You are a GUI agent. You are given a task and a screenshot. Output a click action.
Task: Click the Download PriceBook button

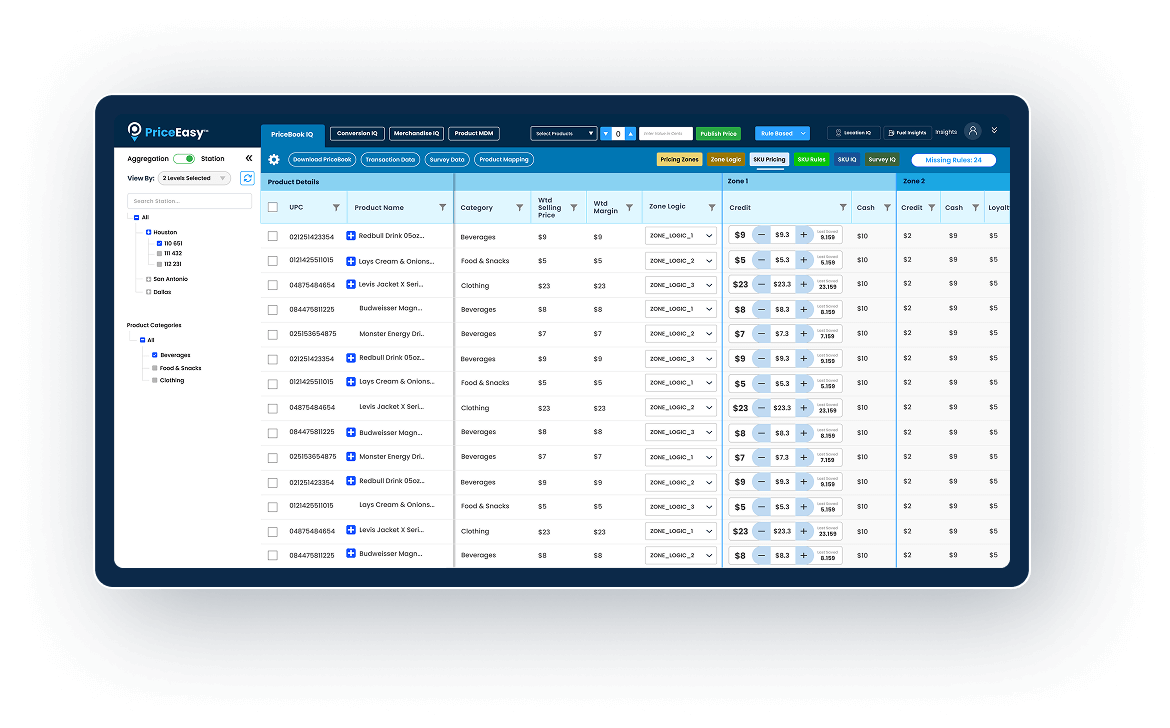[322, 160]
